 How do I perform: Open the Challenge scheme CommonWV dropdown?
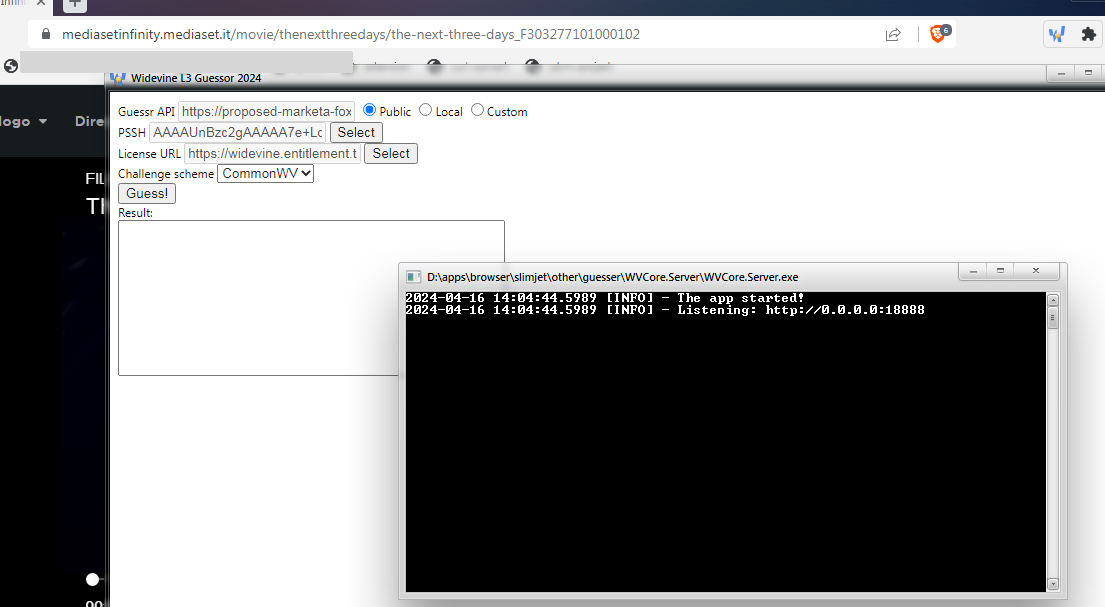265,173
